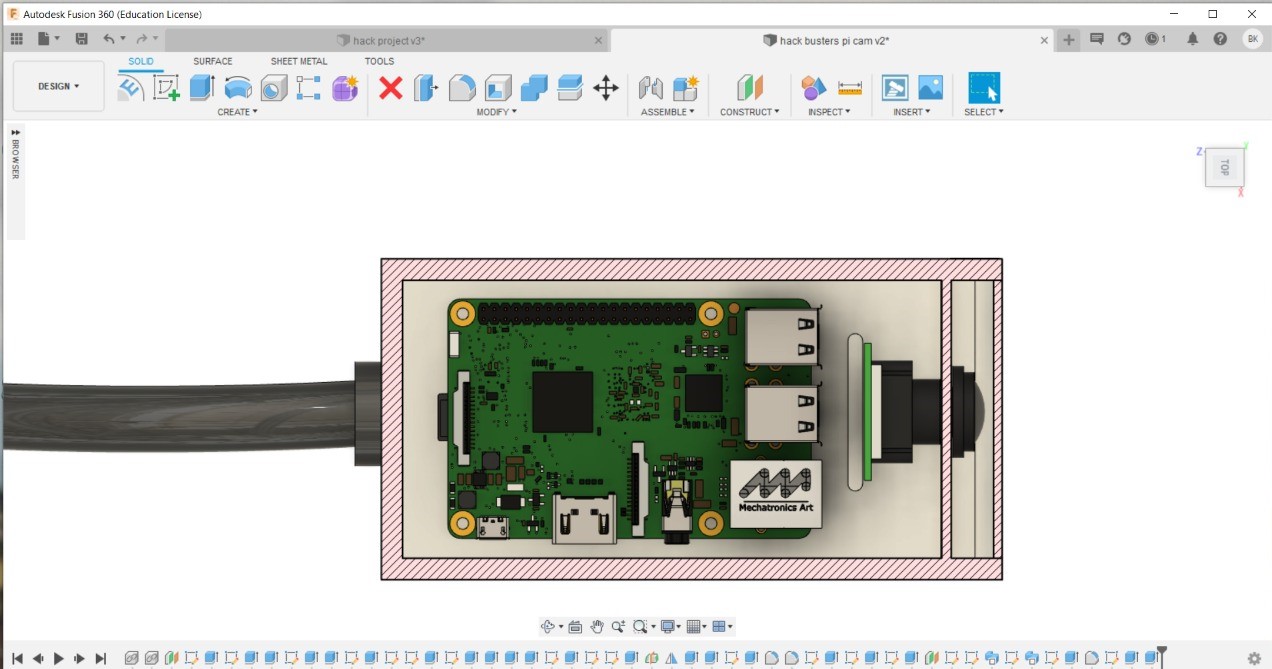Select the Shell tool
1272x669 pixels.
coord(498,88)
